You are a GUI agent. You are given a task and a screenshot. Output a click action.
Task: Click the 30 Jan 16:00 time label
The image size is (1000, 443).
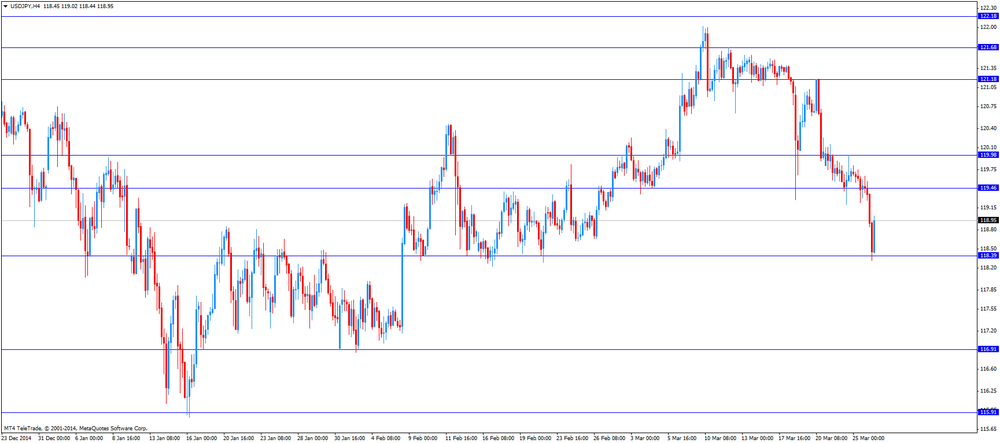point(350,439)
